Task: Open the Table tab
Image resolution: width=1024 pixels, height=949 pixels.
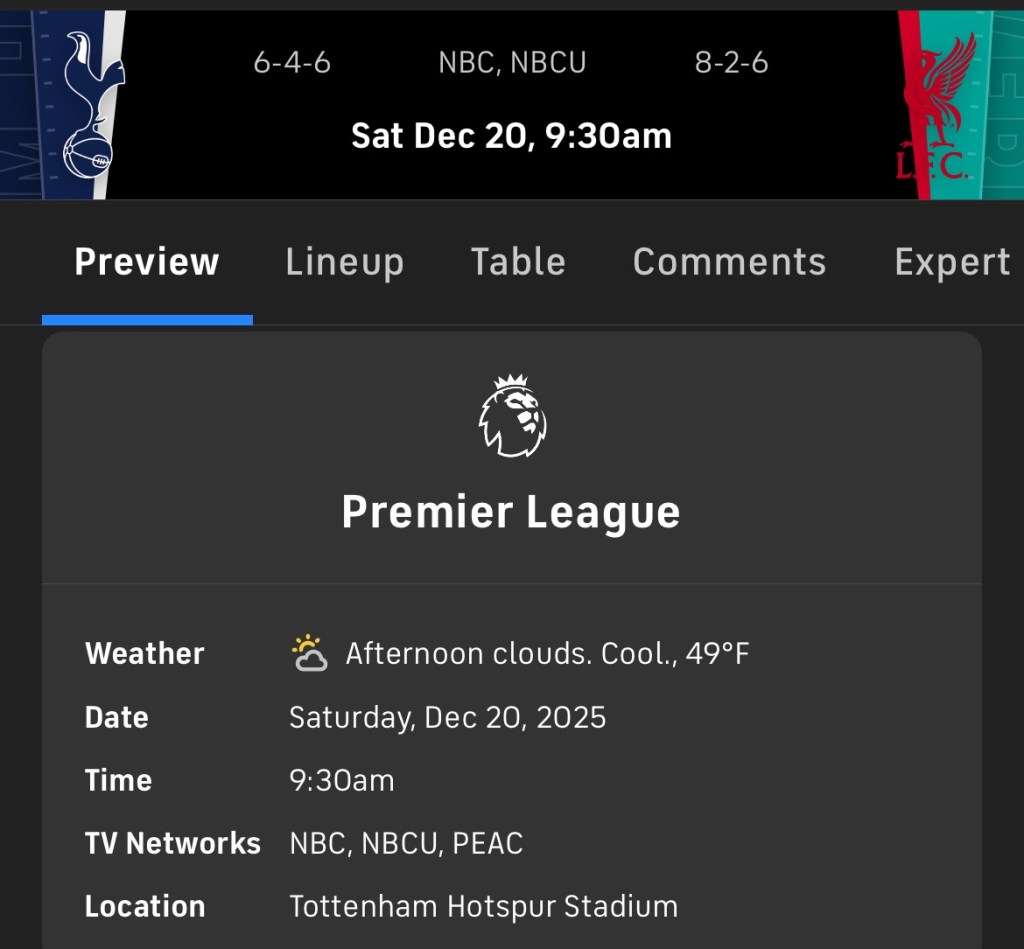Action: coord(518,262)
